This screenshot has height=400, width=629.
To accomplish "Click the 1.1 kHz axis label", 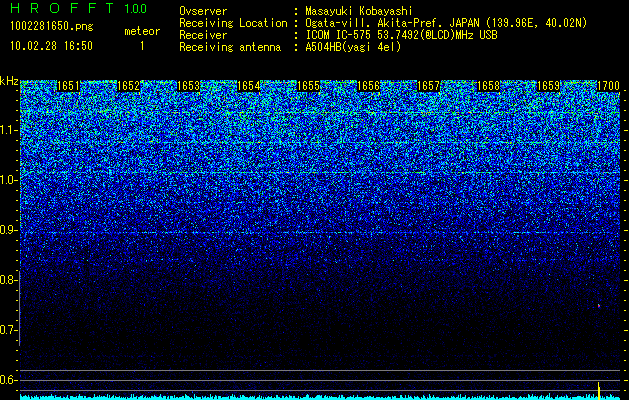I will [x=9, y=130].
